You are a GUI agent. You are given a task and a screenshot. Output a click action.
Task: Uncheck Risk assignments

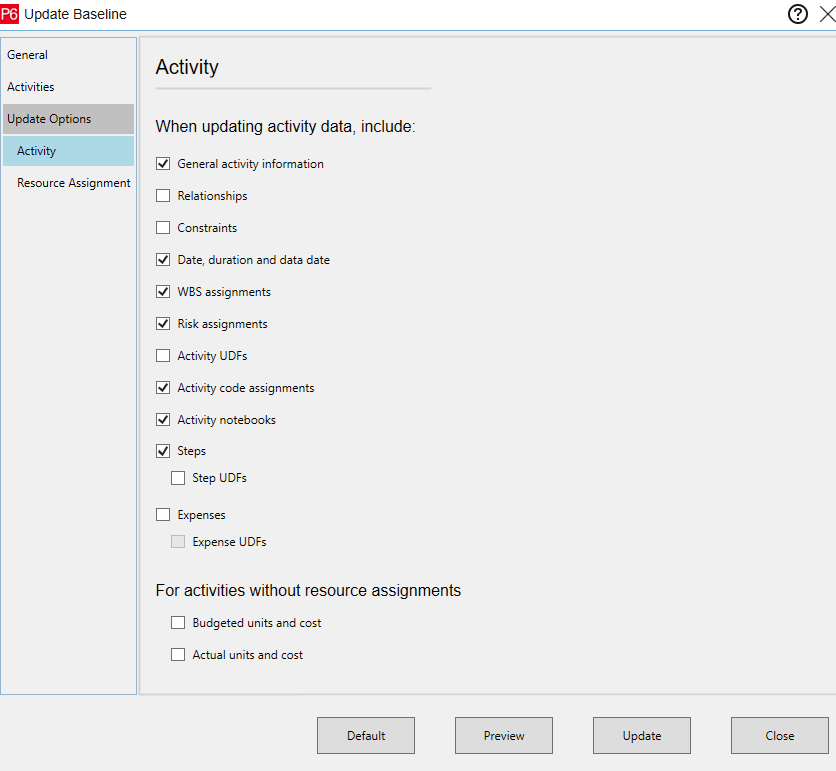coord(163,323)
